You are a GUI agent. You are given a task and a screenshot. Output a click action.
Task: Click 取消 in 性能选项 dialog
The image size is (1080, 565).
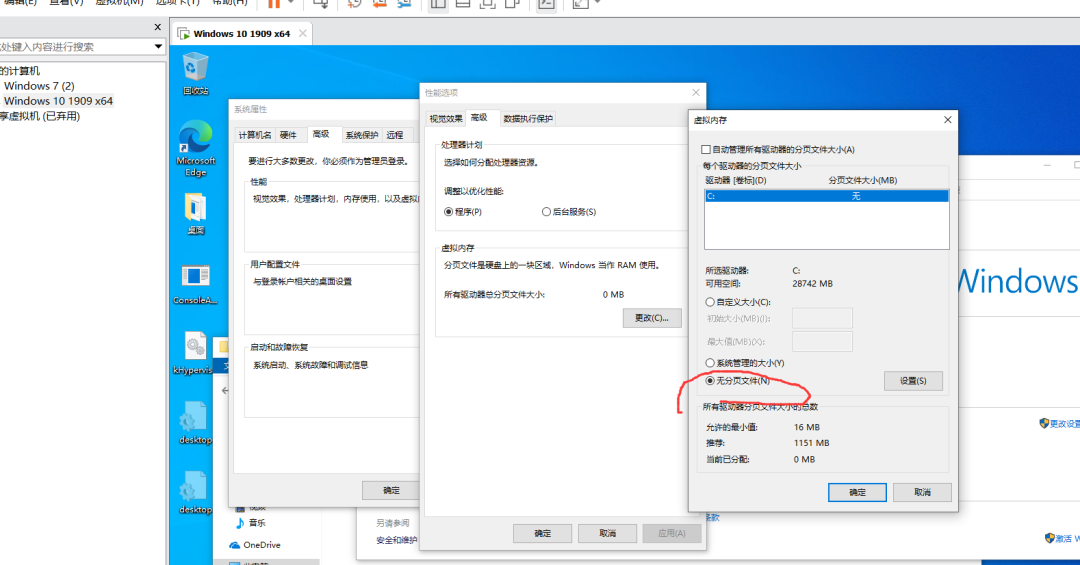click(x=607, y=533)
